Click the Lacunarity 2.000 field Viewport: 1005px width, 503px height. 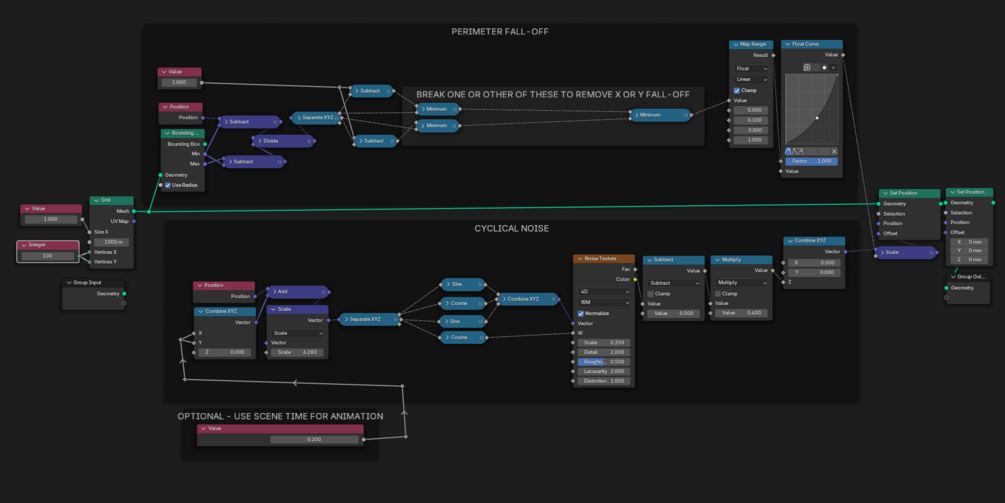point(604,372)
